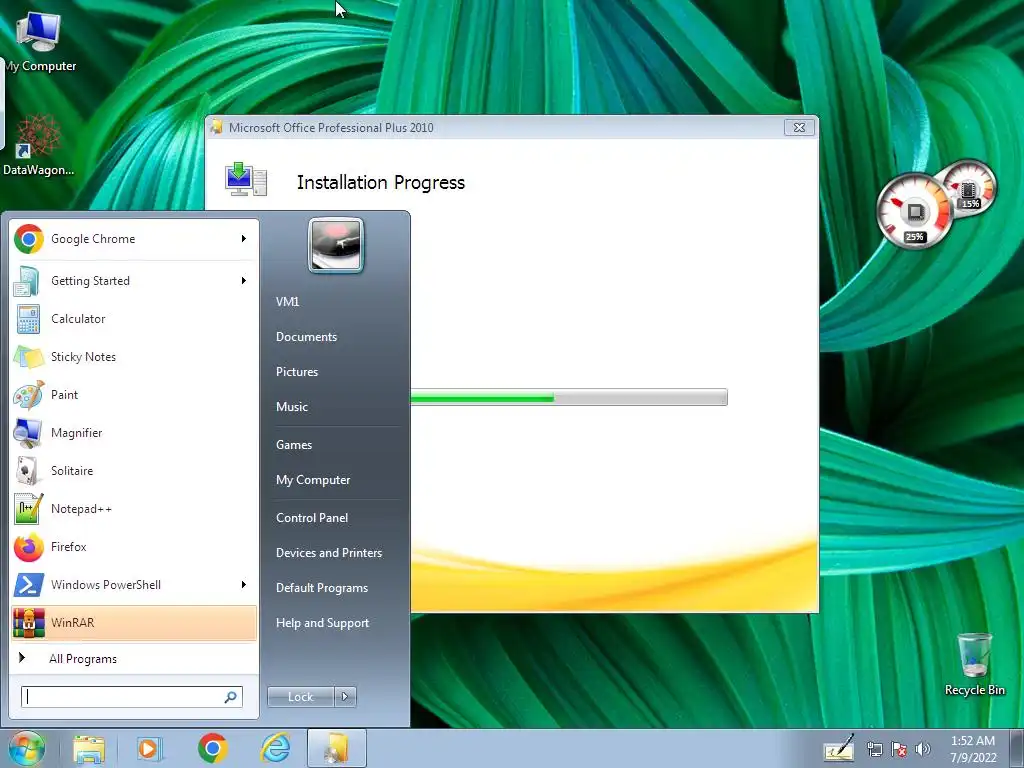The height and width of the screenshot is (768, 1024).
Task: Click the Lock button
Action: click(x=301, y=697)
